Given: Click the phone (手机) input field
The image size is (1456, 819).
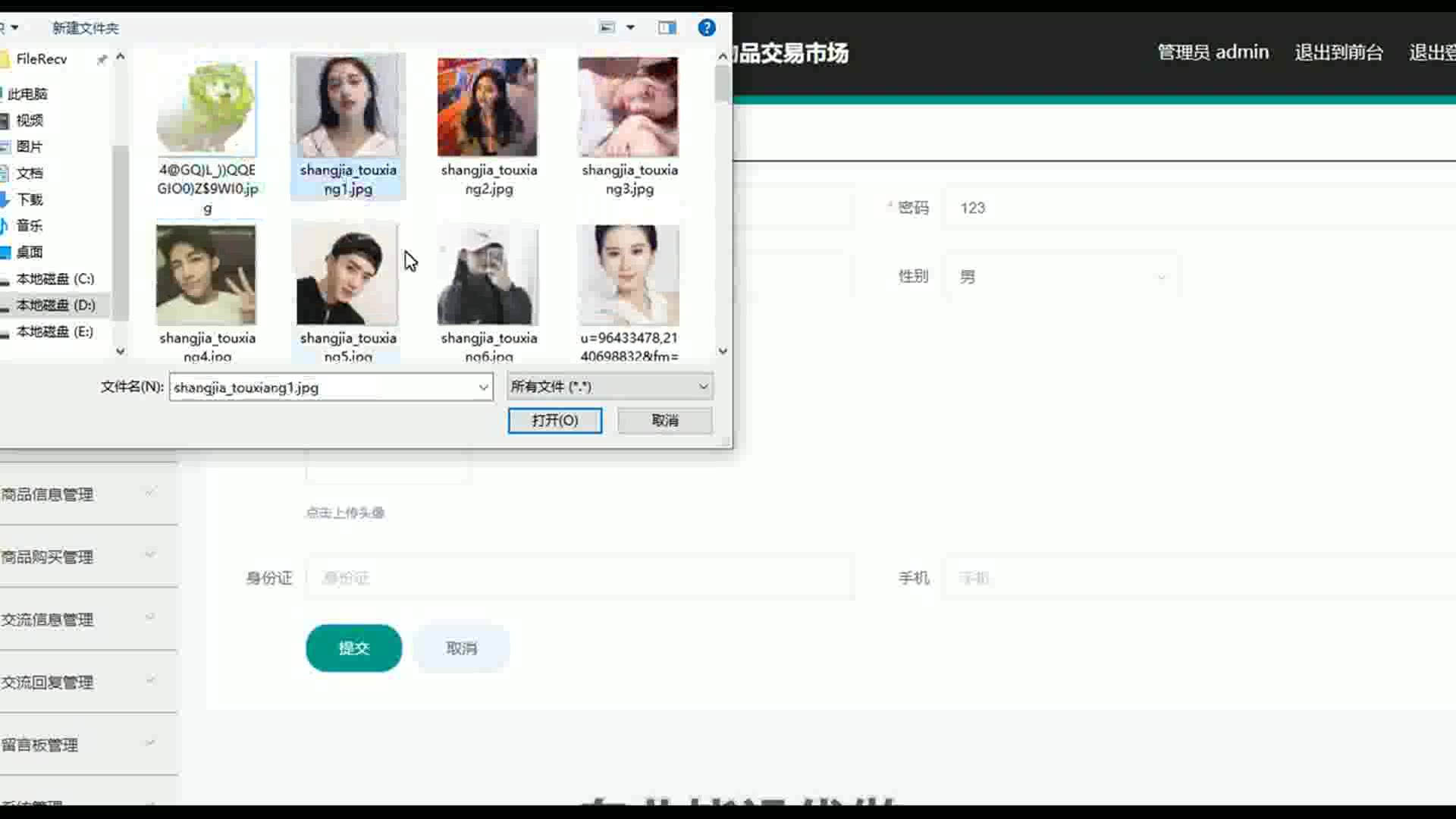Looking at the screenshot, I should (x=1198, y=579).
